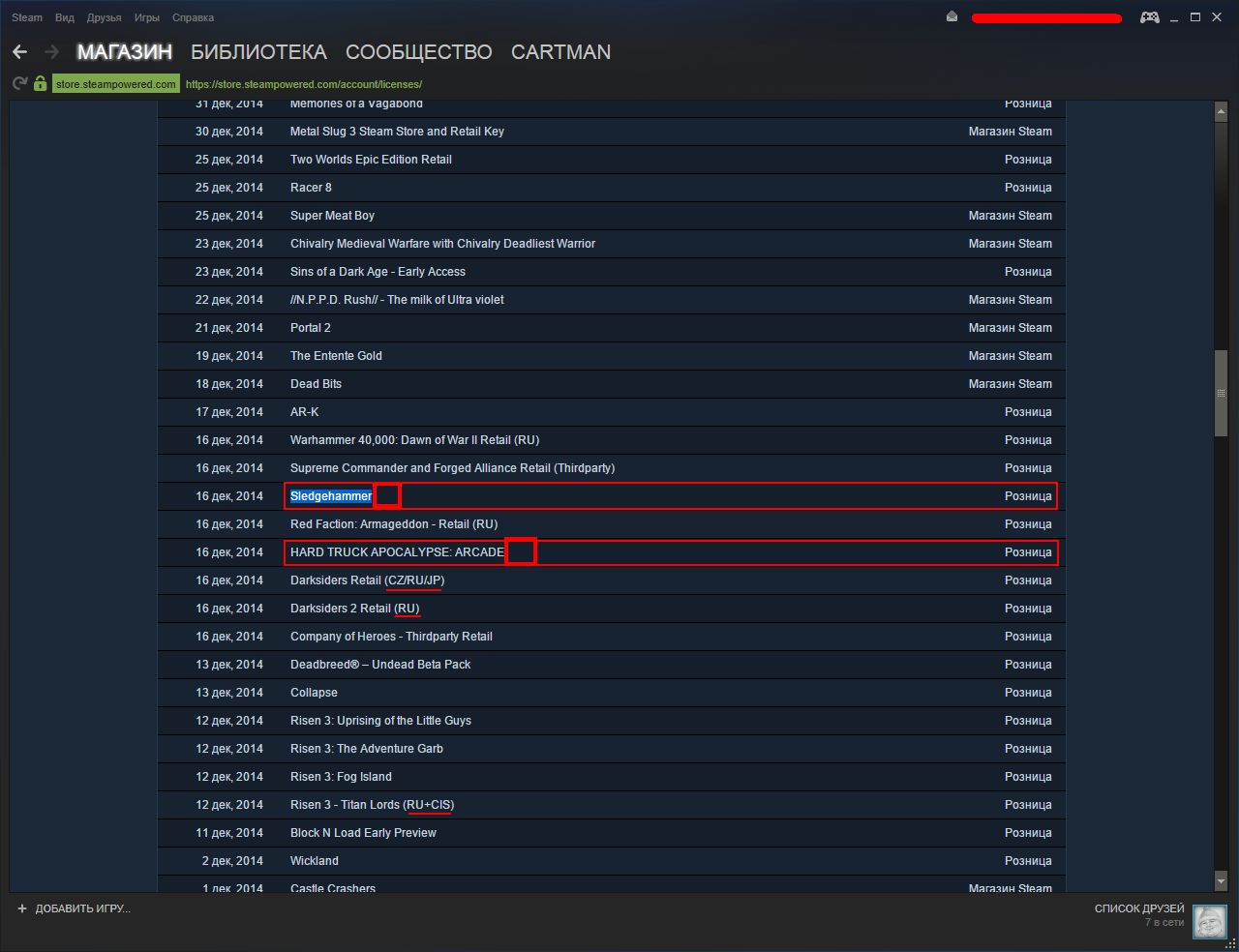This screenshot has height=952, width=1239.
Task: Click Sins of a Dark Age - Early Access
Action: (378, 272)
